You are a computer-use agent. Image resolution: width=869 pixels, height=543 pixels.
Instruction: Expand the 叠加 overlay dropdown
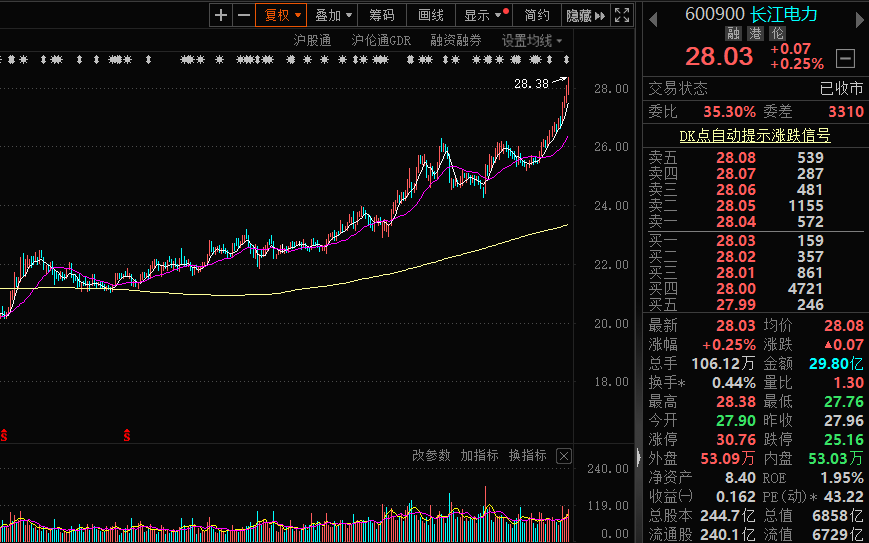click(x=333, y=15)
